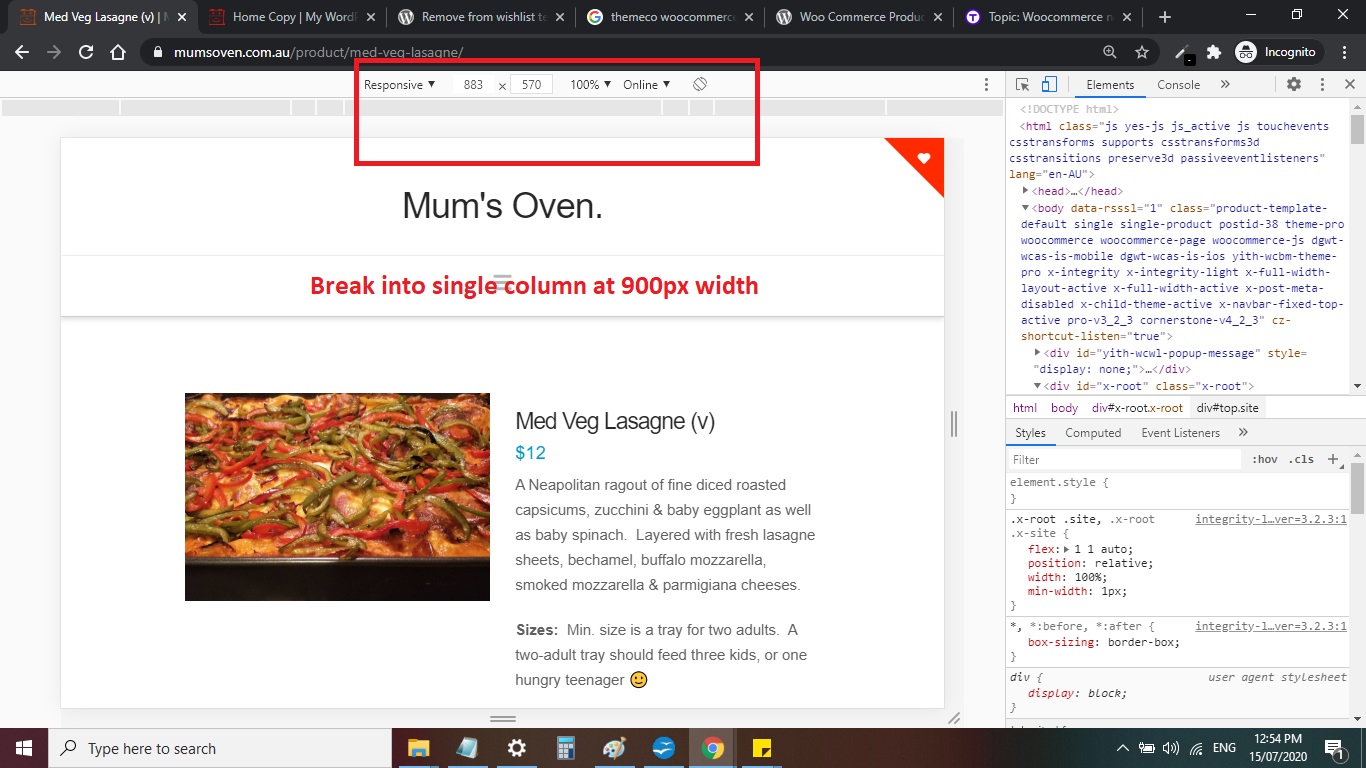1366x768 pixels.
Task: Click the inspect element picker icon
Action: coord(1022,85)
